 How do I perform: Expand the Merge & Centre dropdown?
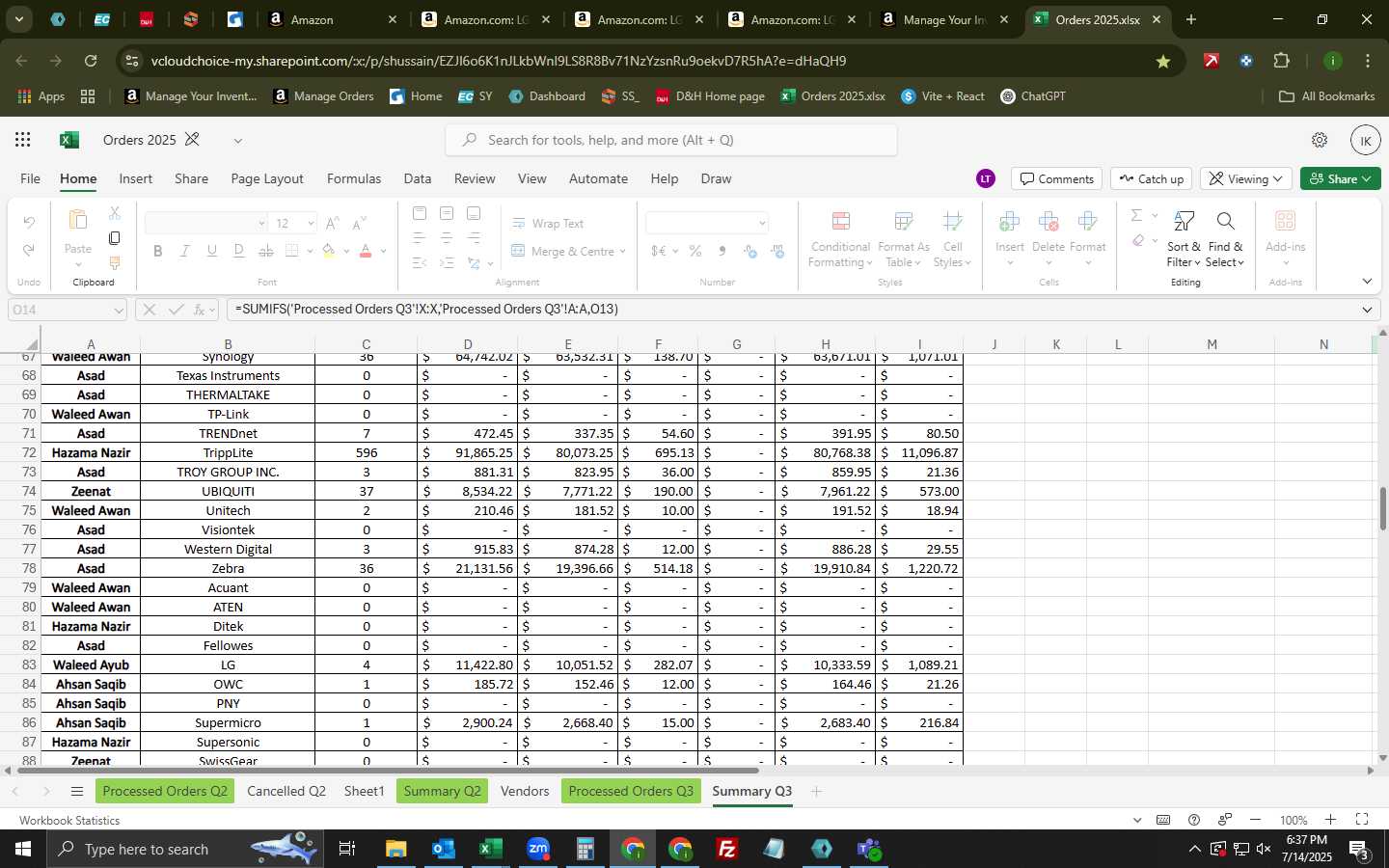pos(623,252)
